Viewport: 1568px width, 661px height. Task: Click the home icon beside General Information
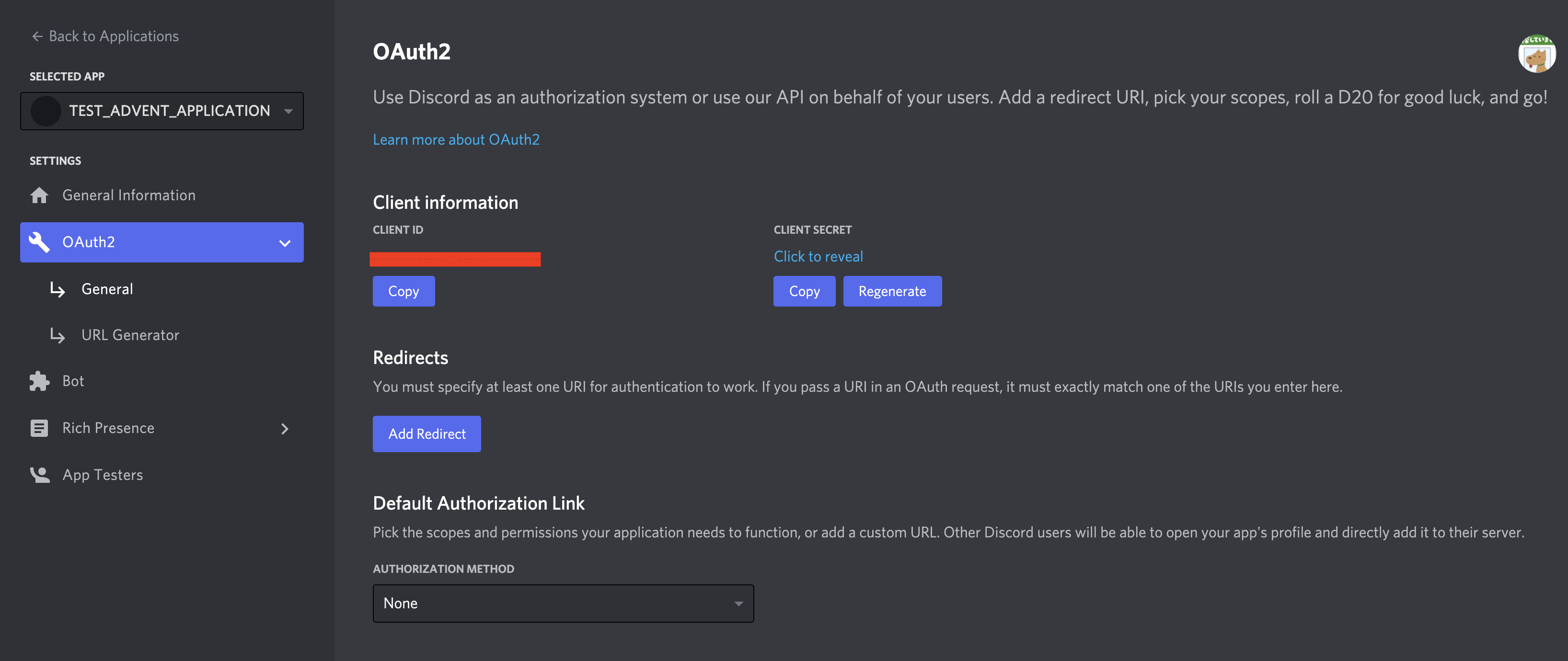click(x=40, y=195)
